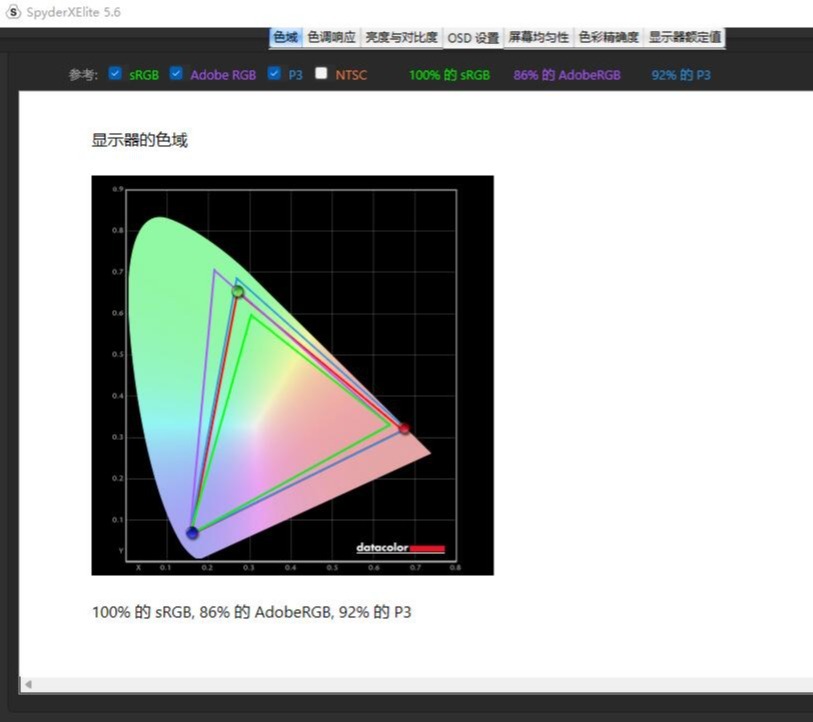Switch to the 显示器额定值 tab
Image resolution: width=813 pixels, height=722 pixels.
[x=684, y=38]
